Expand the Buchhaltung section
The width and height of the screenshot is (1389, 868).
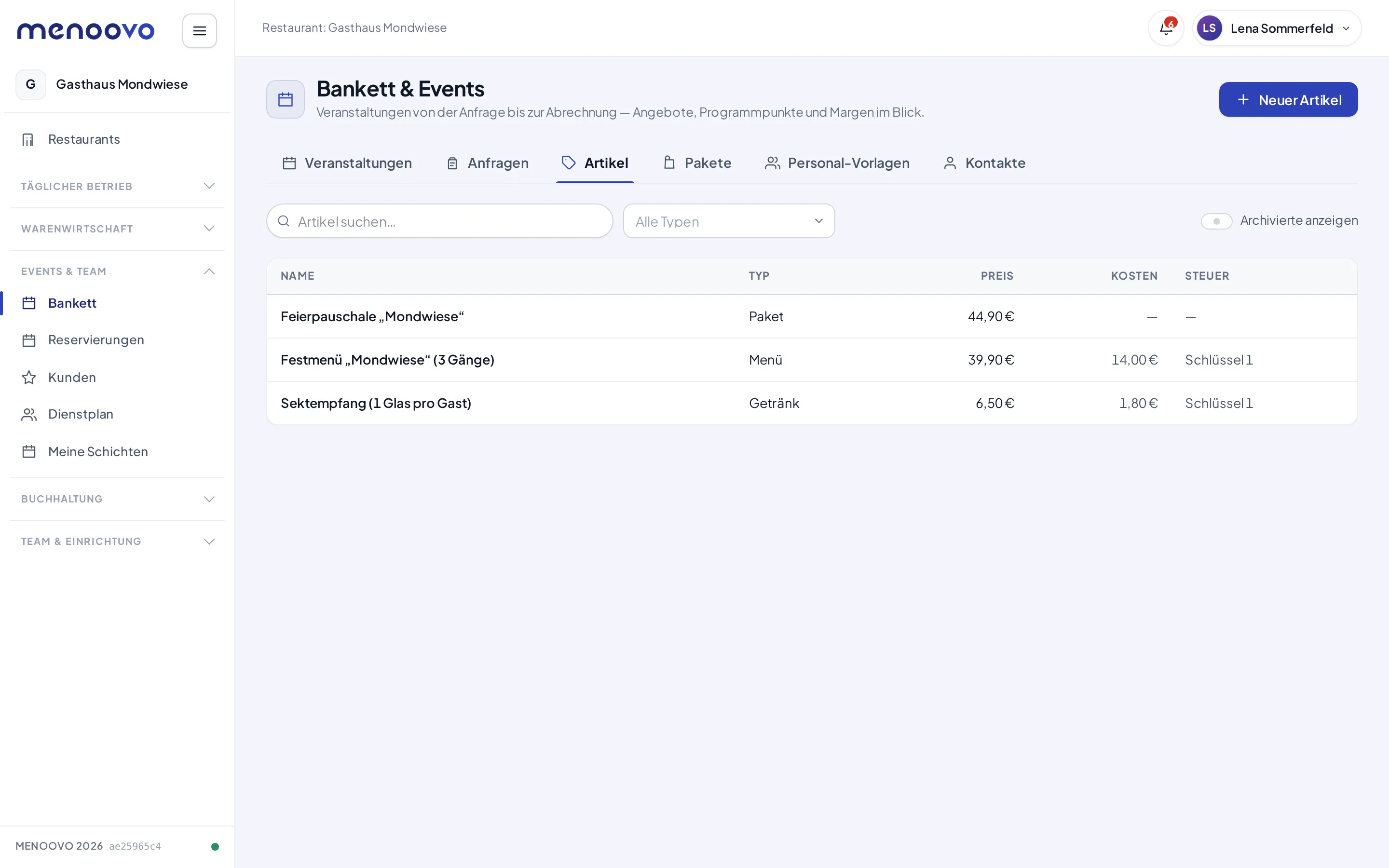point(117,499)
